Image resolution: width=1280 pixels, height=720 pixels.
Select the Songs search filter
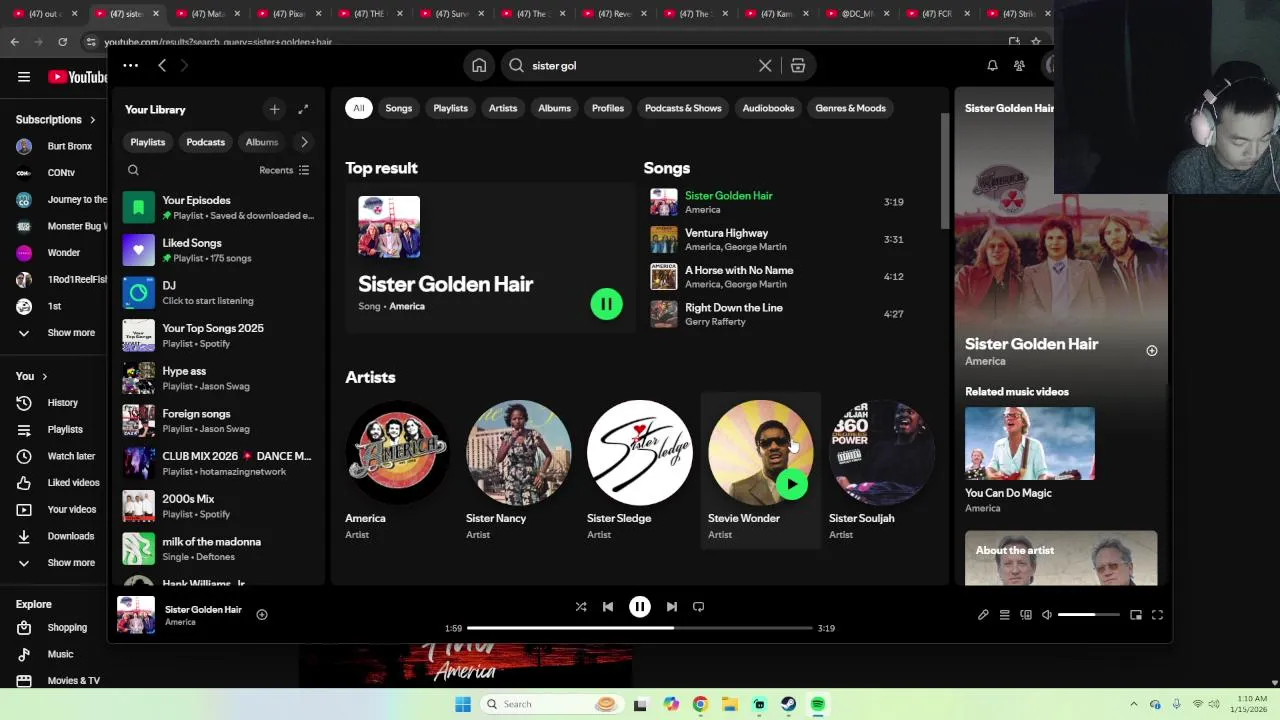(x=399, y=108)
